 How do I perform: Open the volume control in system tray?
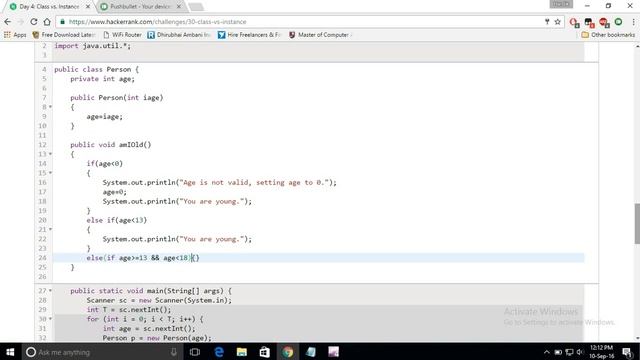pos(580,352)
